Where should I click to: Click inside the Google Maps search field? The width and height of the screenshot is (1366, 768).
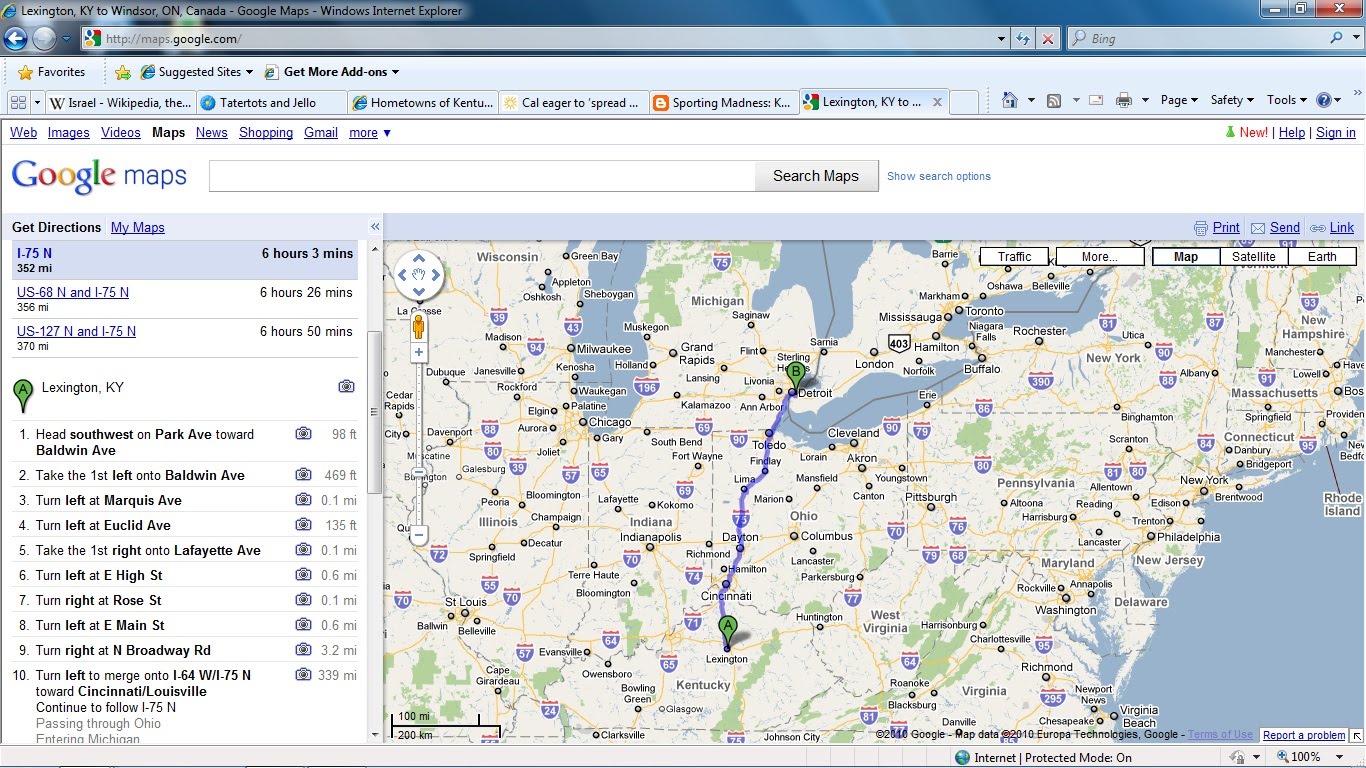pos(482,176)
